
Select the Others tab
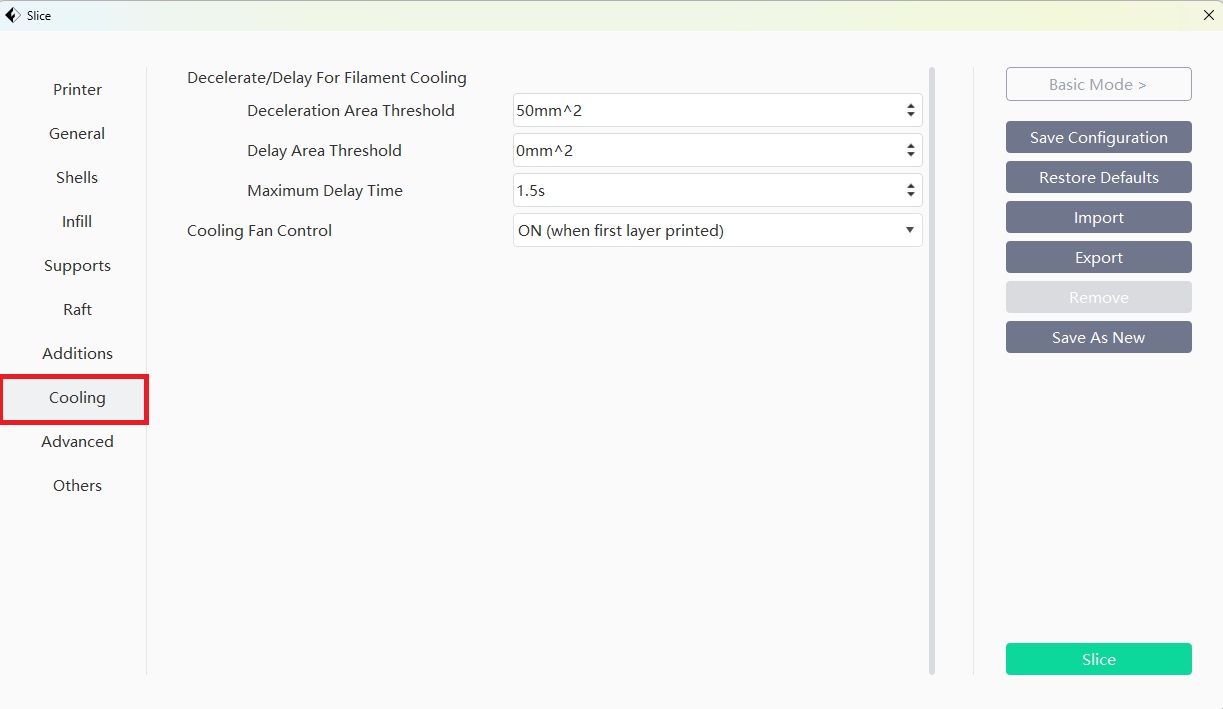point(77,486)
